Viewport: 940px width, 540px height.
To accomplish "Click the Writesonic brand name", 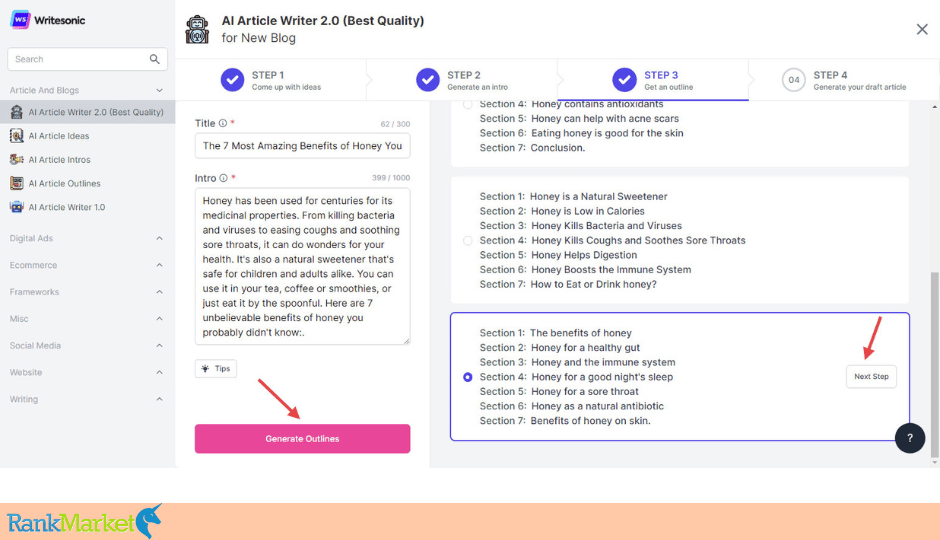I will (59, 20).
